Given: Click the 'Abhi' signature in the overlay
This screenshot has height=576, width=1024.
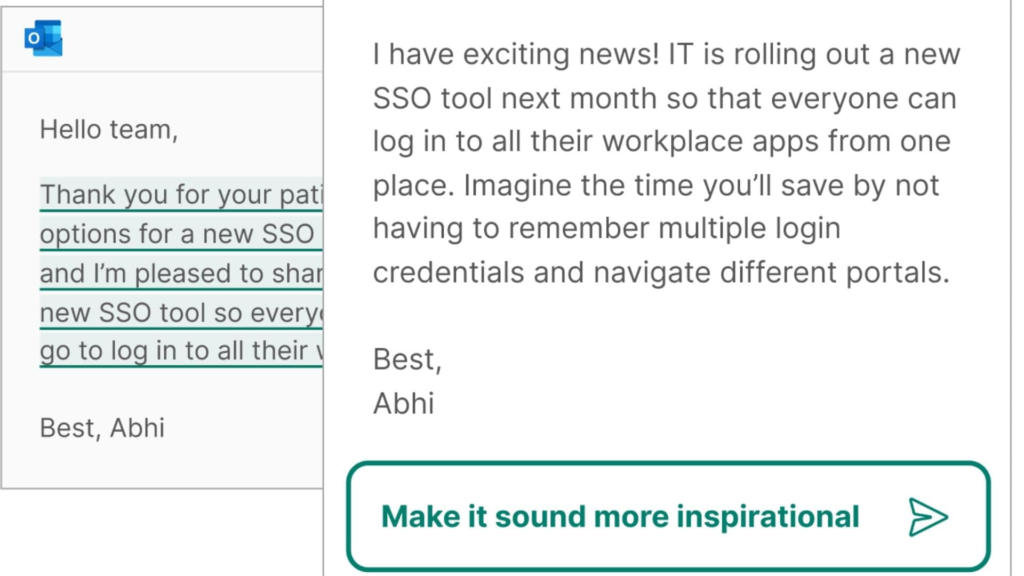Looking at the screenshot, I should click(x=404, y=403).
